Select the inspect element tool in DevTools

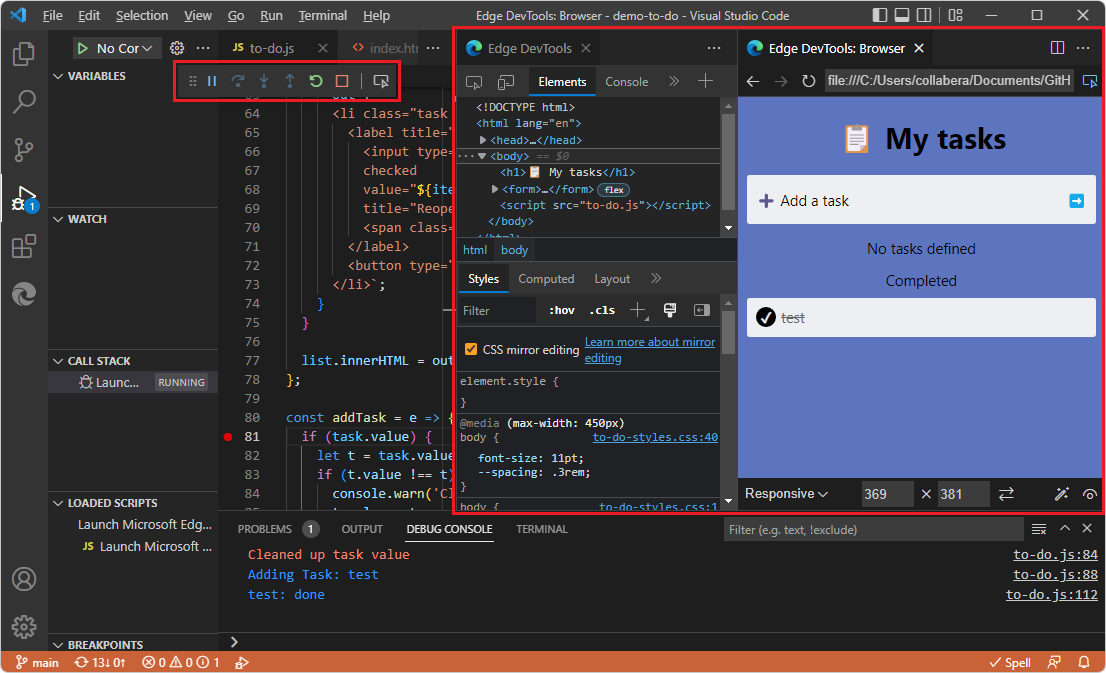click(x=474, y=83)
